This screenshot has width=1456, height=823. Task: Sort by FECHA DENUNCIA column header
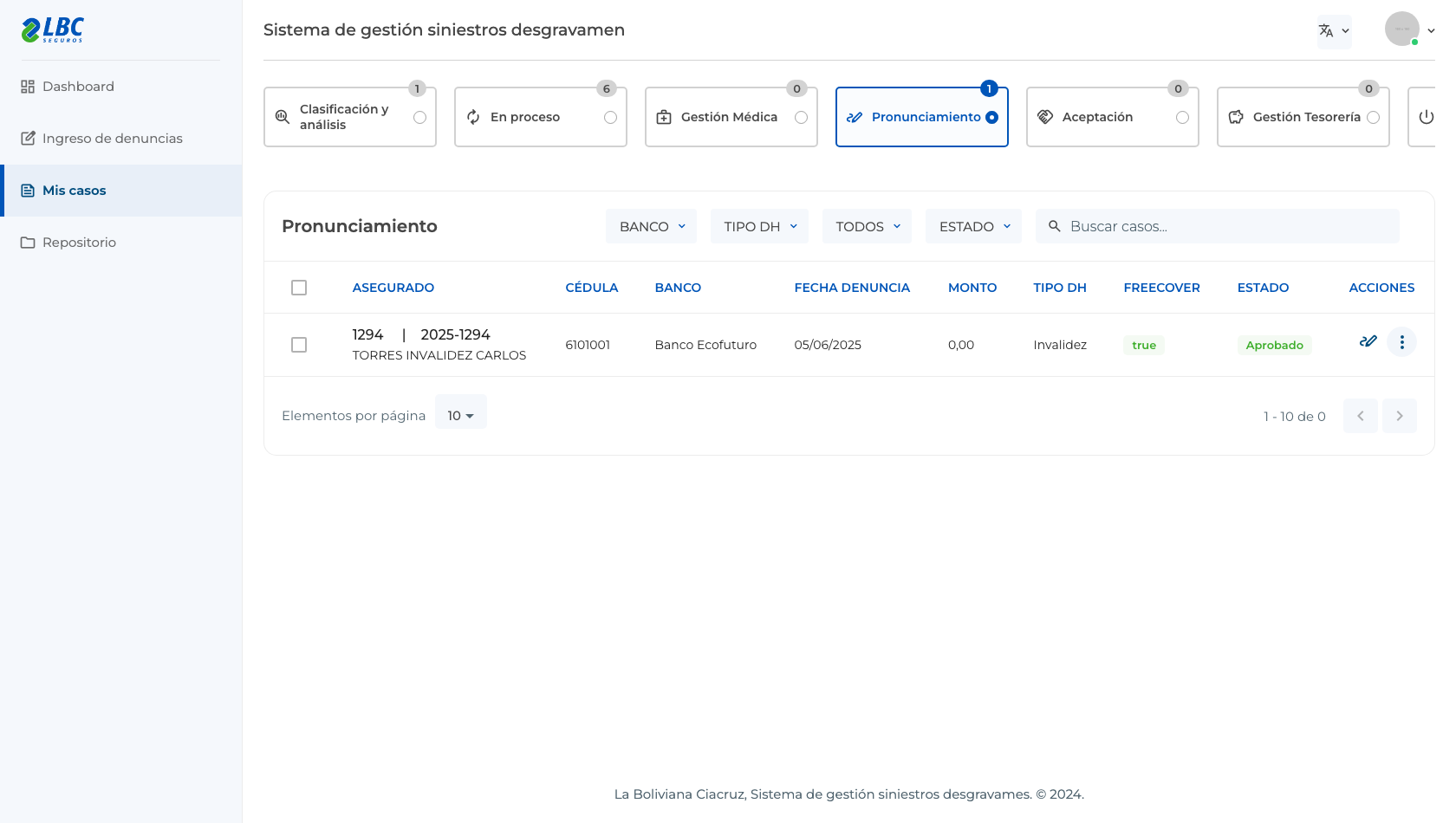click(x=852, y=288)
